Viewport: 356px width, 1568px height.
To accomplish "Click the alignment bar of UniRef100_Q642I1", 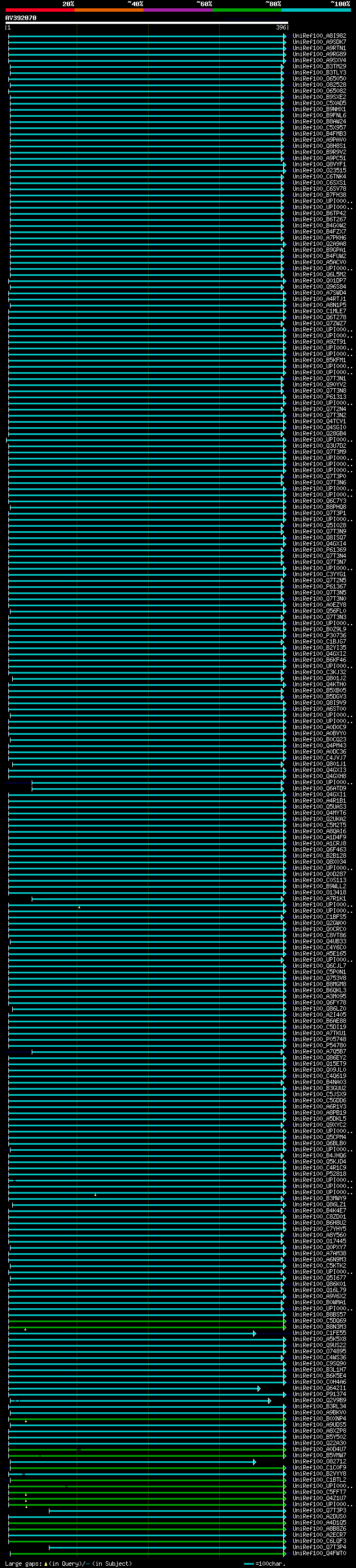I will click(135, 1388).
